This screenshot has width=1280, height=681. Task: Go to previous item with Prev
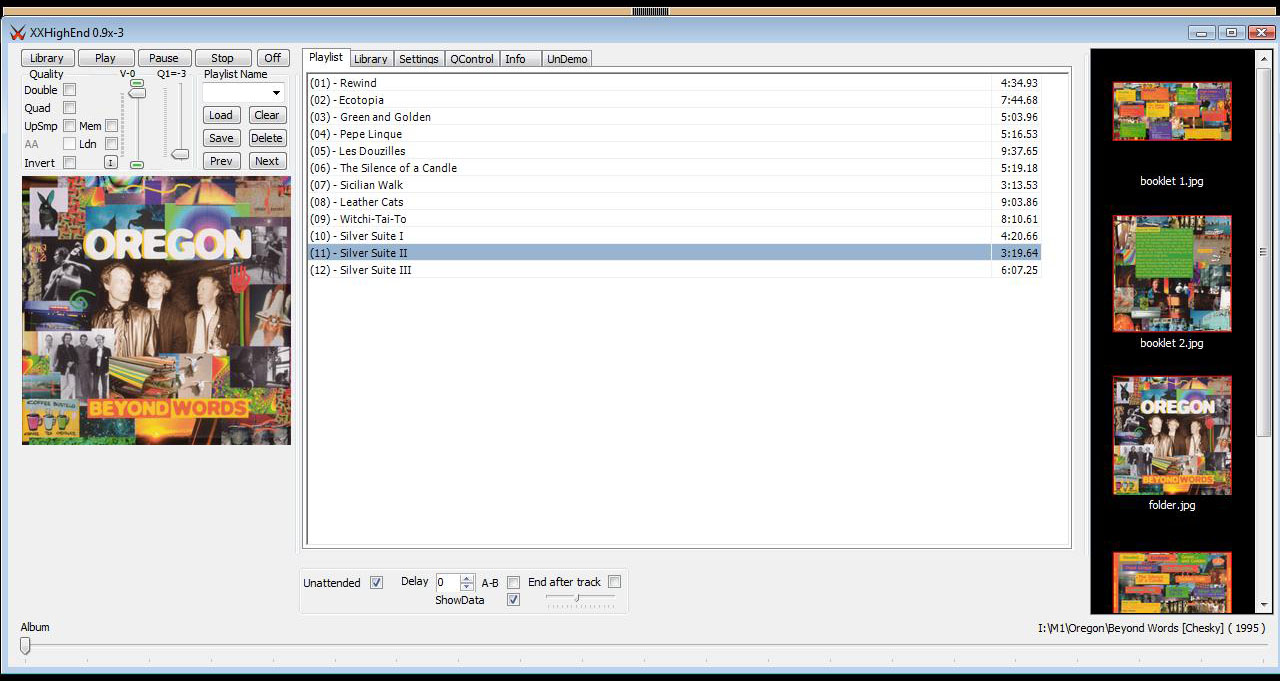(x=221, y=161)
